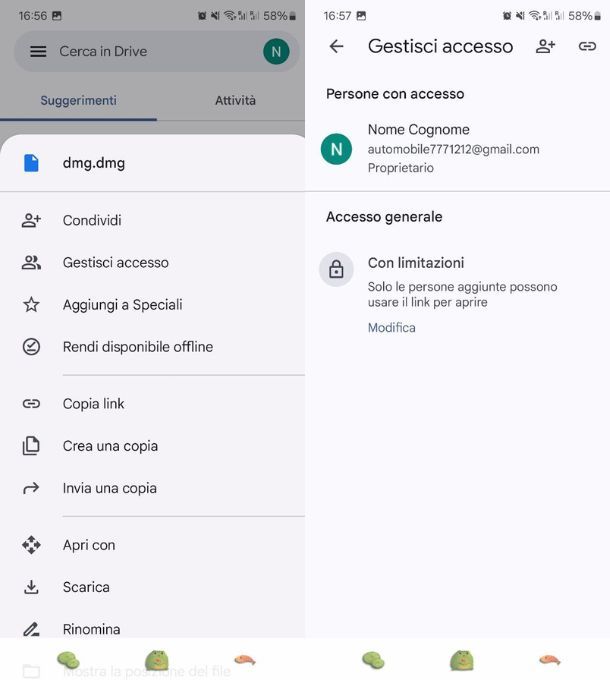
Task: Tap the Cerca in Drive search field
Action: [157, 52]
